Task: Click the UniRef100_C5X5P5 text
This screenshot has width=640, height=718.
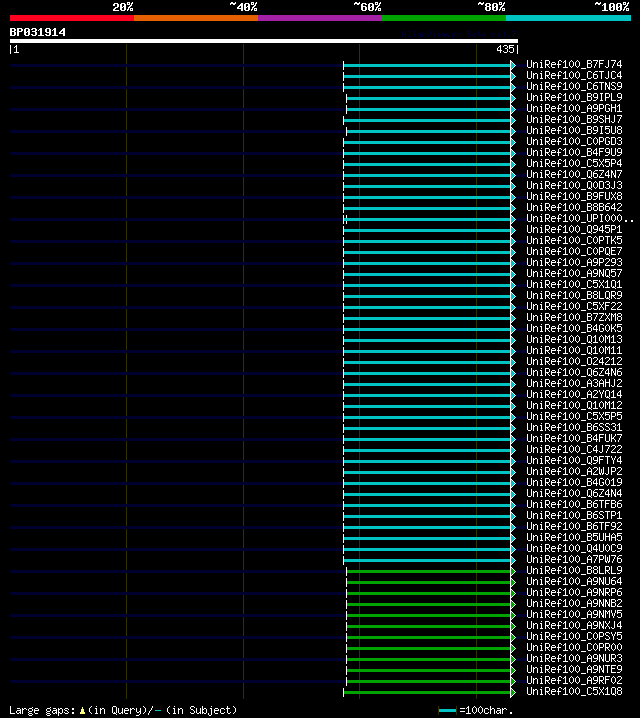Action: [574, 416]
